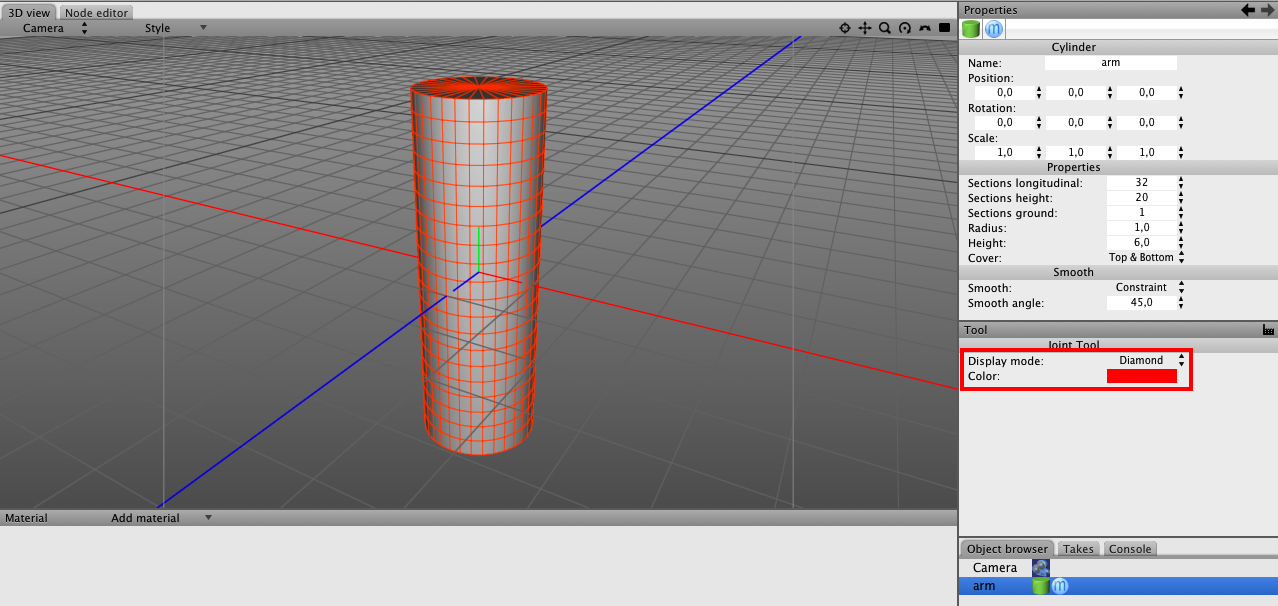Screen dimensions: 1278x606
Task: Go back with Properties left arrow
Action: (1248, 10)
